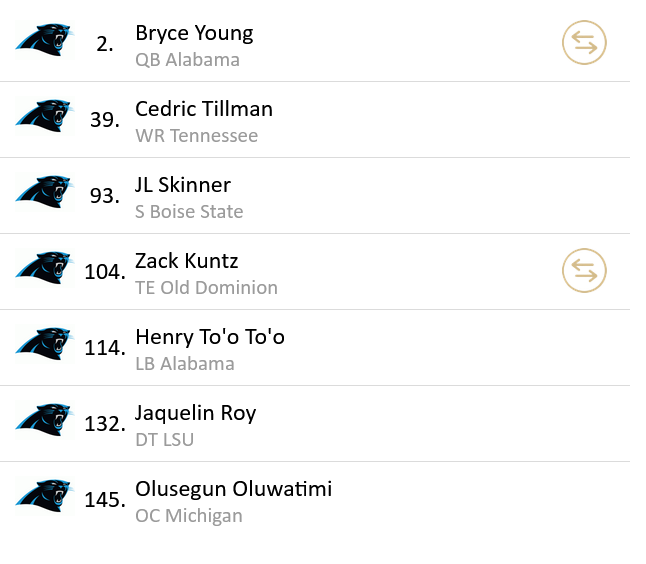This screenshot has height=564, width=646.
Task: Click pick number 145 in the list
Action: pyautogui.click(x=104, y=499)
